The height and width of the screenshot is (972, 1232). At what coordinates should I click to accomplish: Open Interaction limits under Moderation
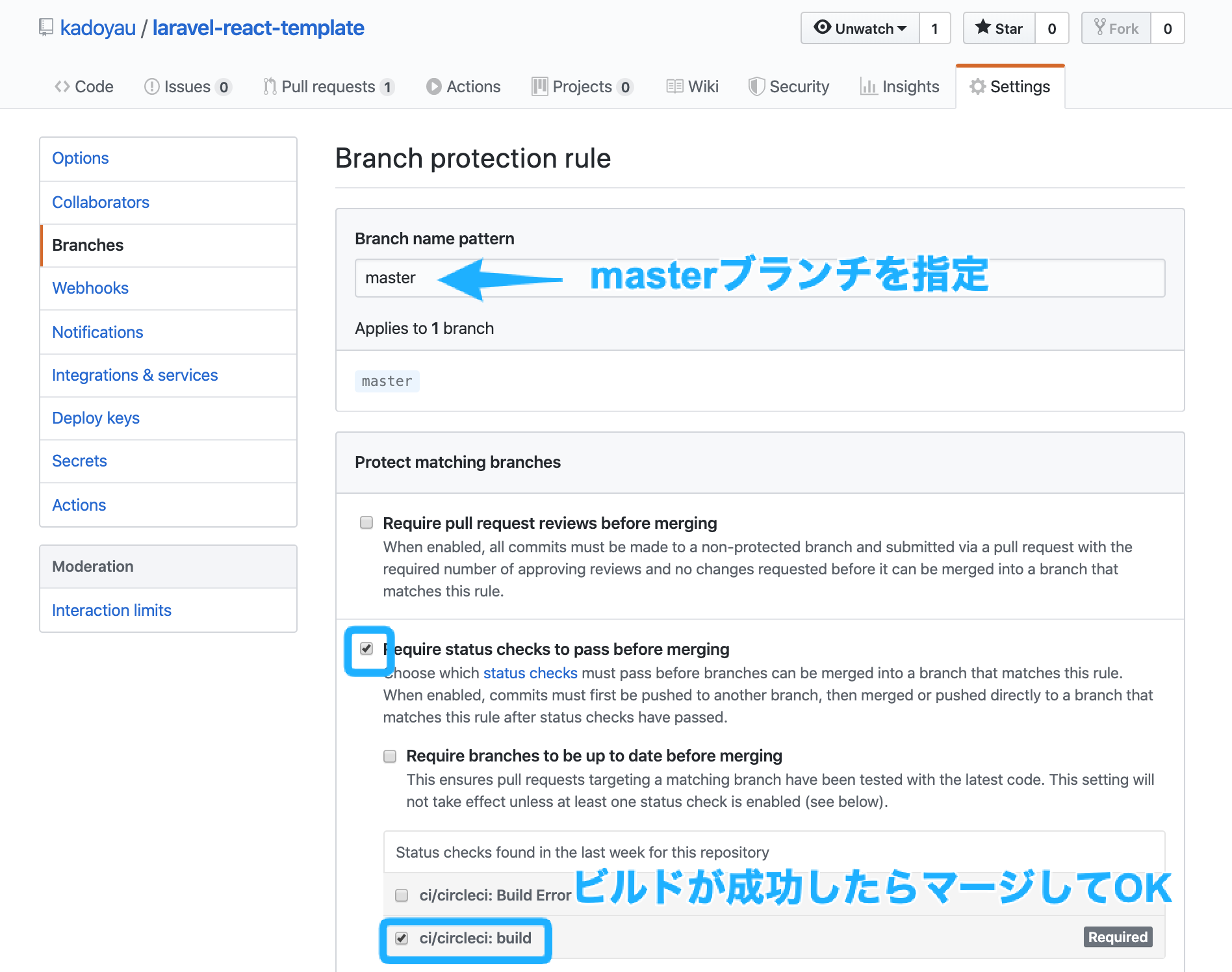168,610
